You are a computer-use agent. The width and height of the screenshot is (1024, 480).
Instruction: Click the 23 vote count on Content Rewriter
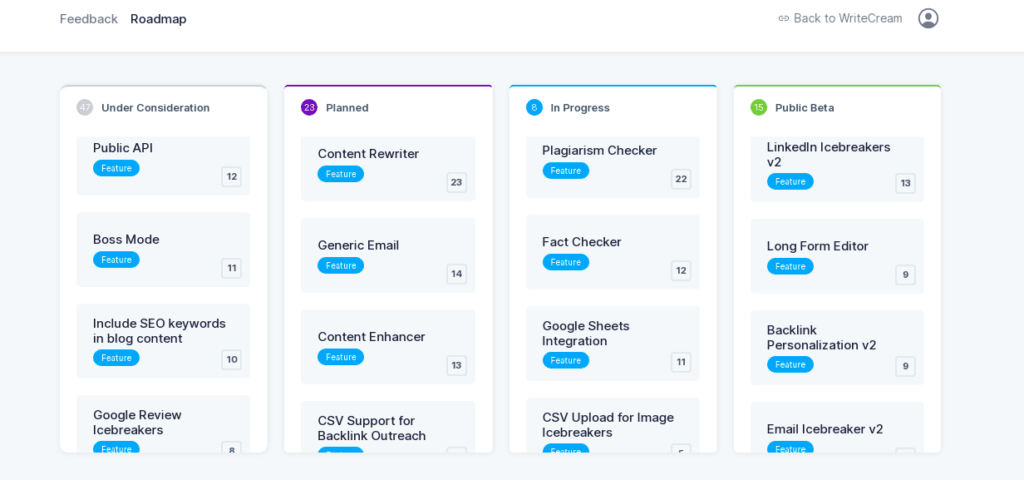point(456,182)
